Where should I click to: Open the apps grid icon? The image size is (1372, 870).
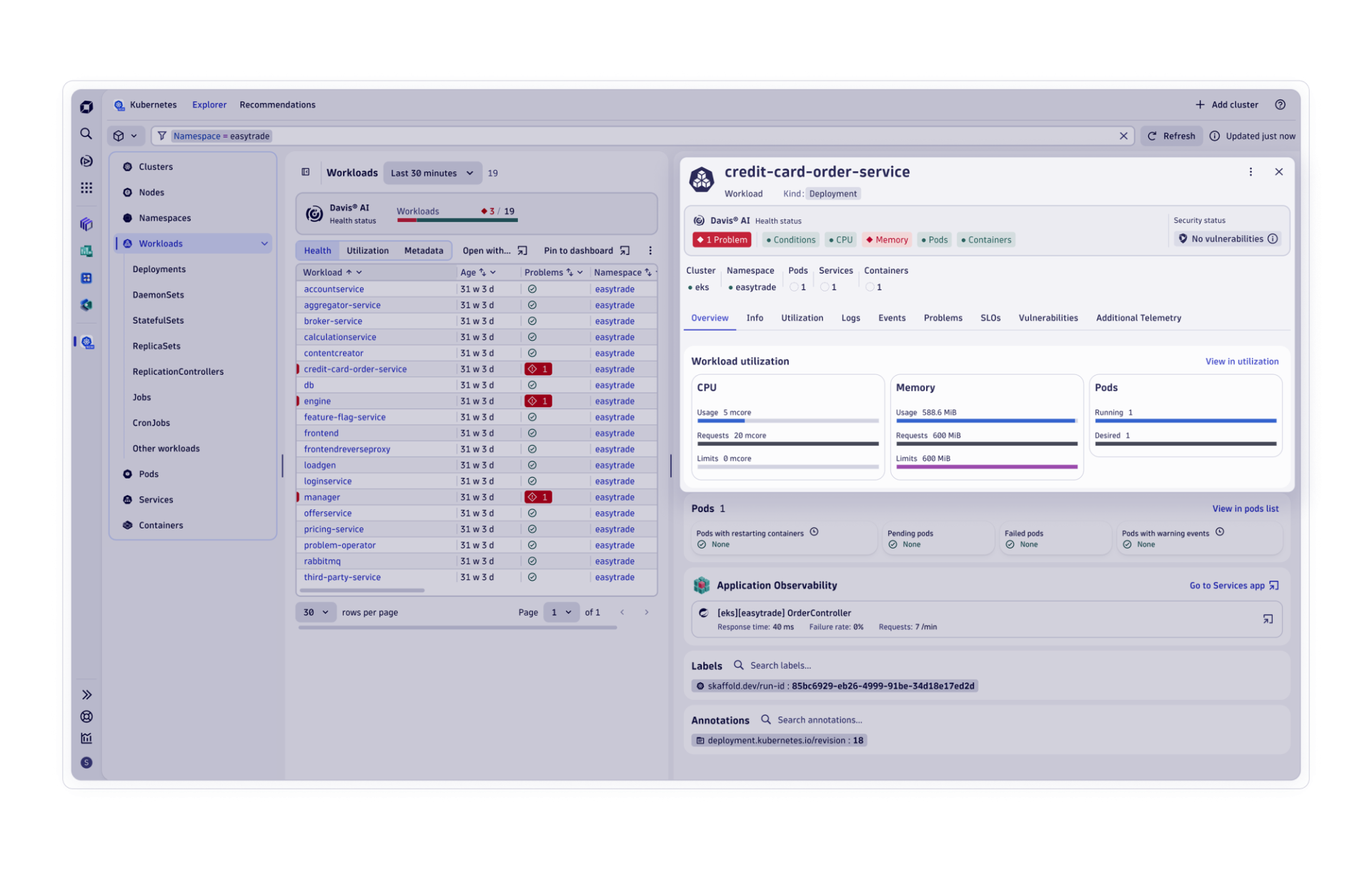(x=86, y=188)
